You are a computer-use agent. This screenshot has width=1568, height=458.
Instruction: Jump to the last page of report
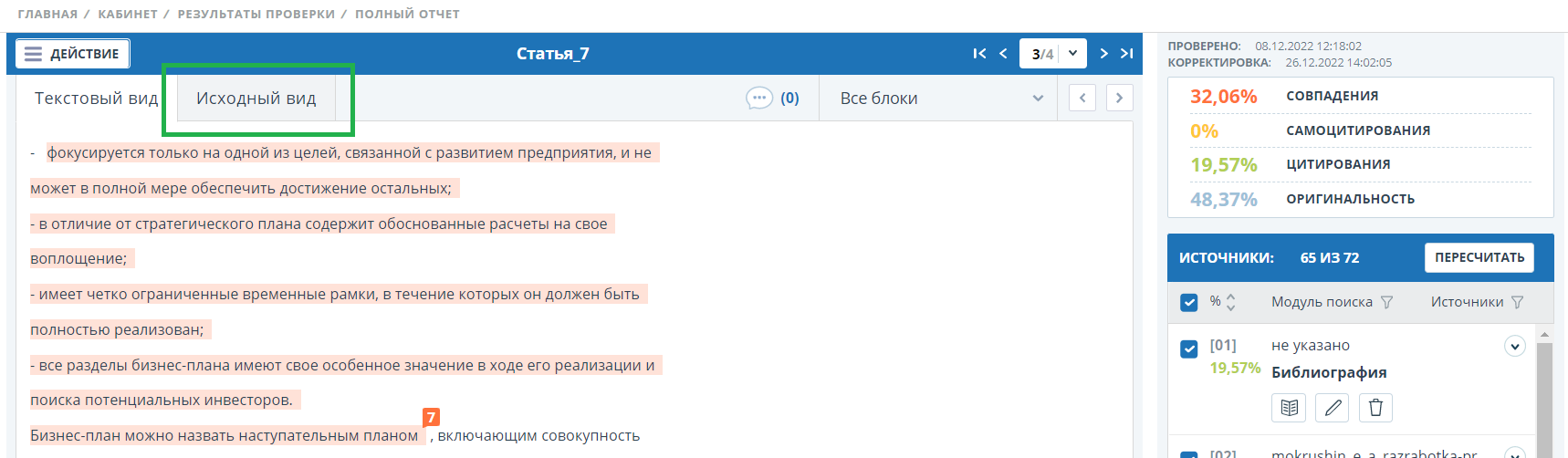coord(1127,54)
